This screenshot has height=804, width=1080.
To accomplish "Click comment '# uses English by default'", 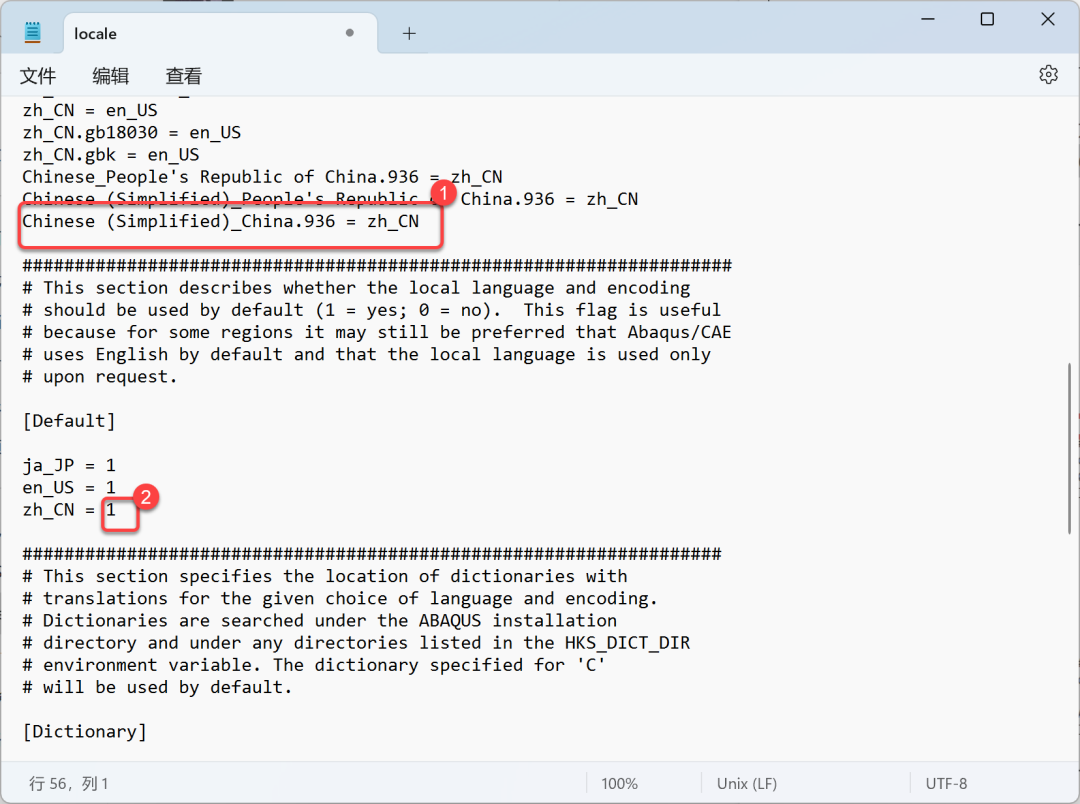I will (x=366, y=354).
